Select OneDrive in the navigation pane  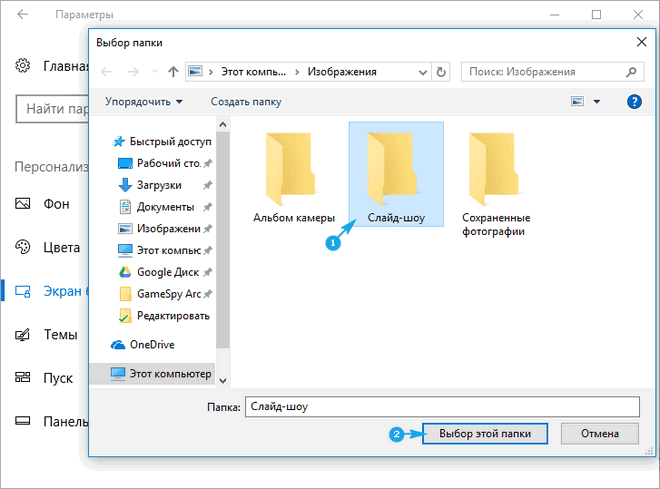coord(152,344)
